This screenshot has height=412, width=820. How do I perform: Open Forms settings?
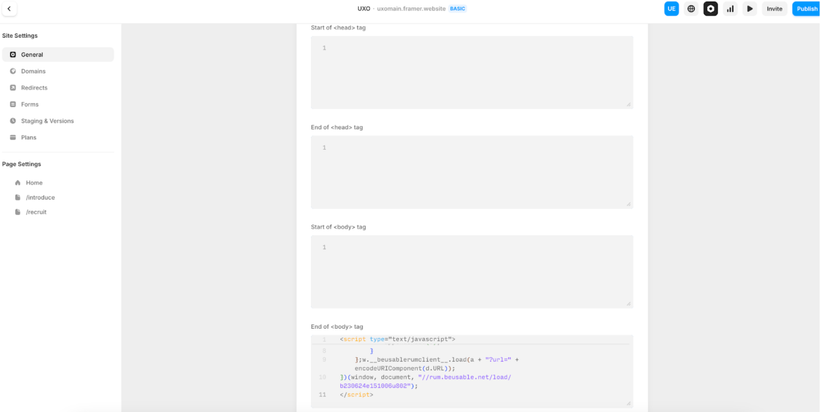pos(30,104)
